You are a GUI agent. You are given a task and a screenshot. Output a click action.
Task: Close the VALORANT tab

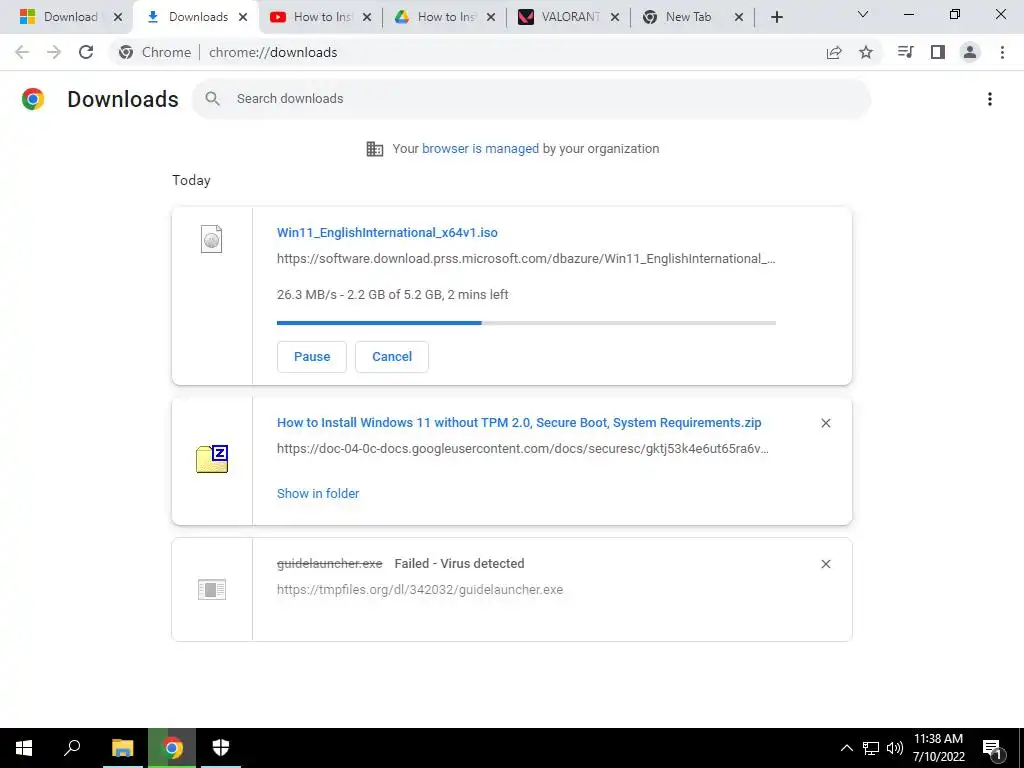click(x=615, y=18)
